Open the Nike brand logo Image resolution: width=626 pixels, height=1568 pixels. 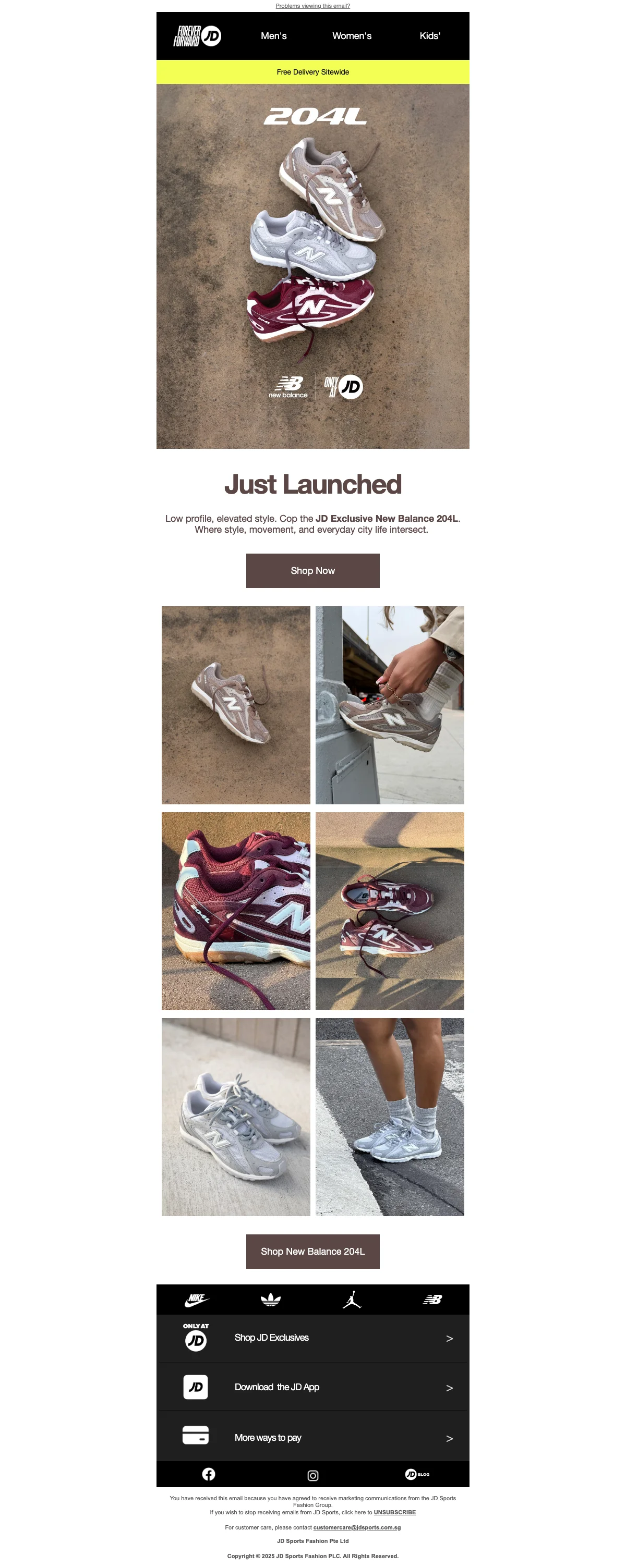[x=197, y=1300]
